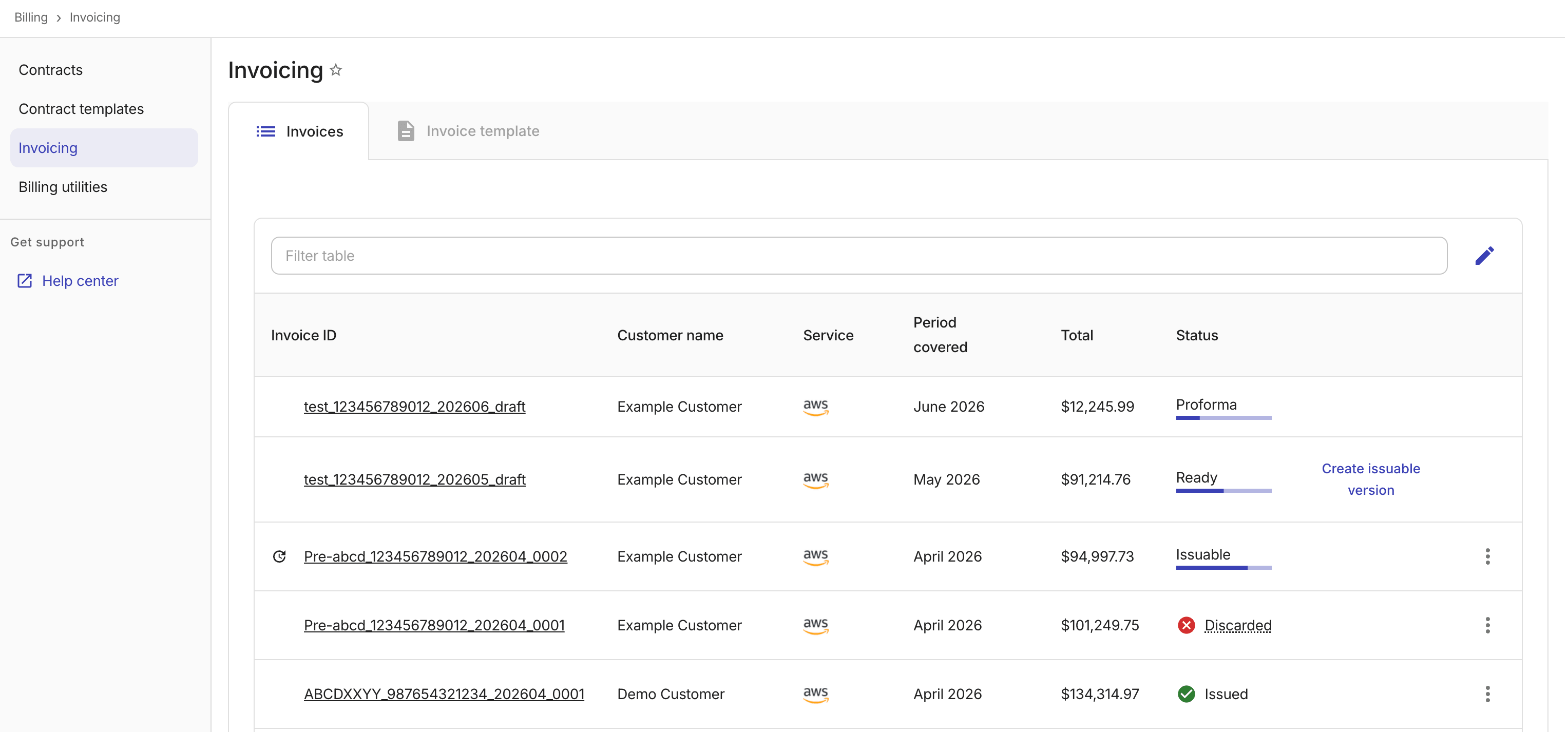Open actions menu for the Discarded invoice row
Image resolution: width=1568 pixels, height=732 pixels.
click(1487, 625)
